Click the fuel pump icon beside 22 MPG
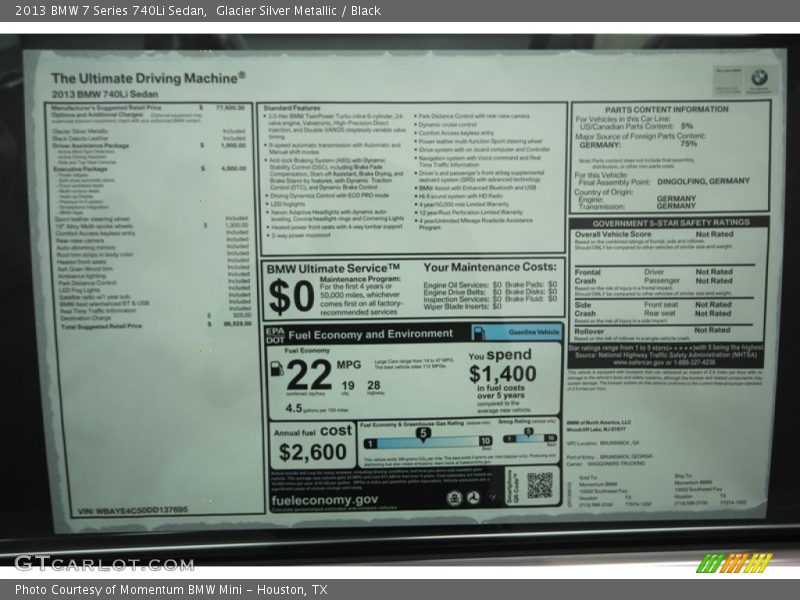This screenshot has height=600, width=800. tap(277, 368)
